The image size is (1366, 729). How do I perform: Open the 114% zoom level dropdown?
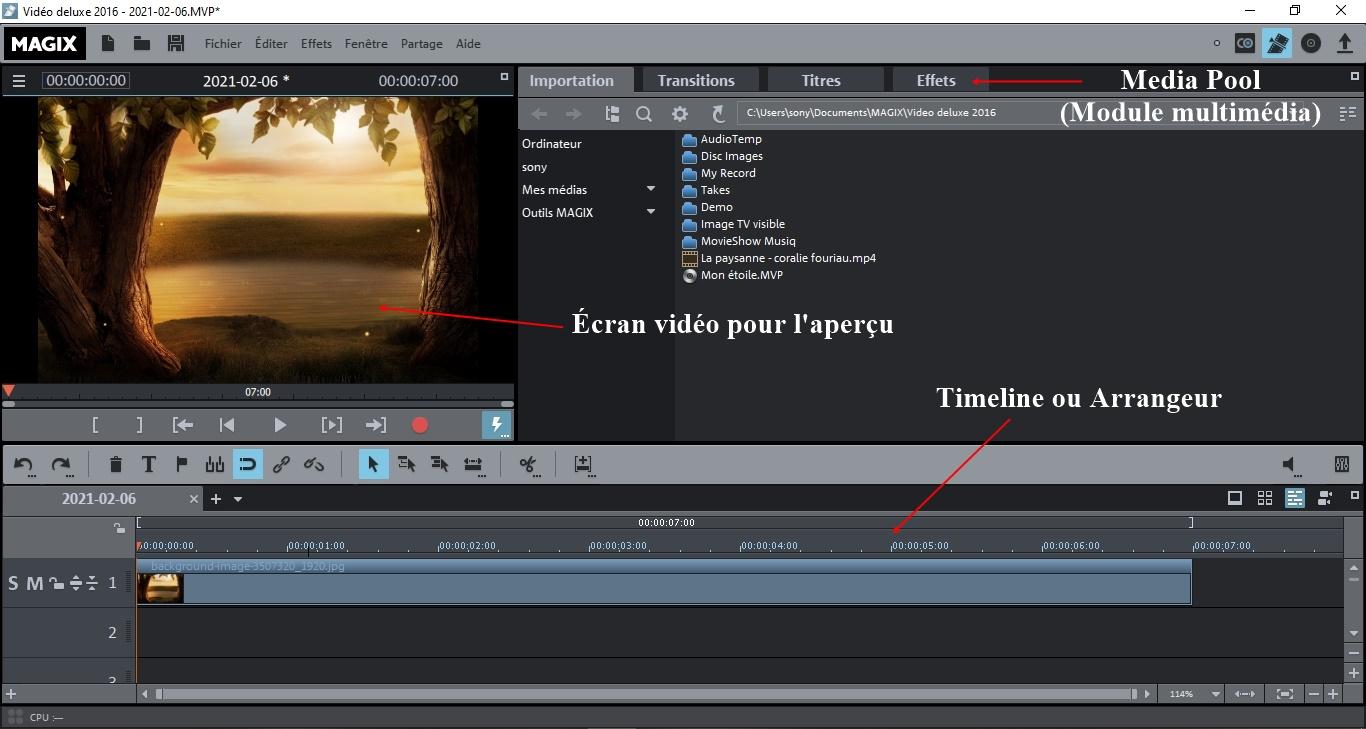[x=1216, y=694]
